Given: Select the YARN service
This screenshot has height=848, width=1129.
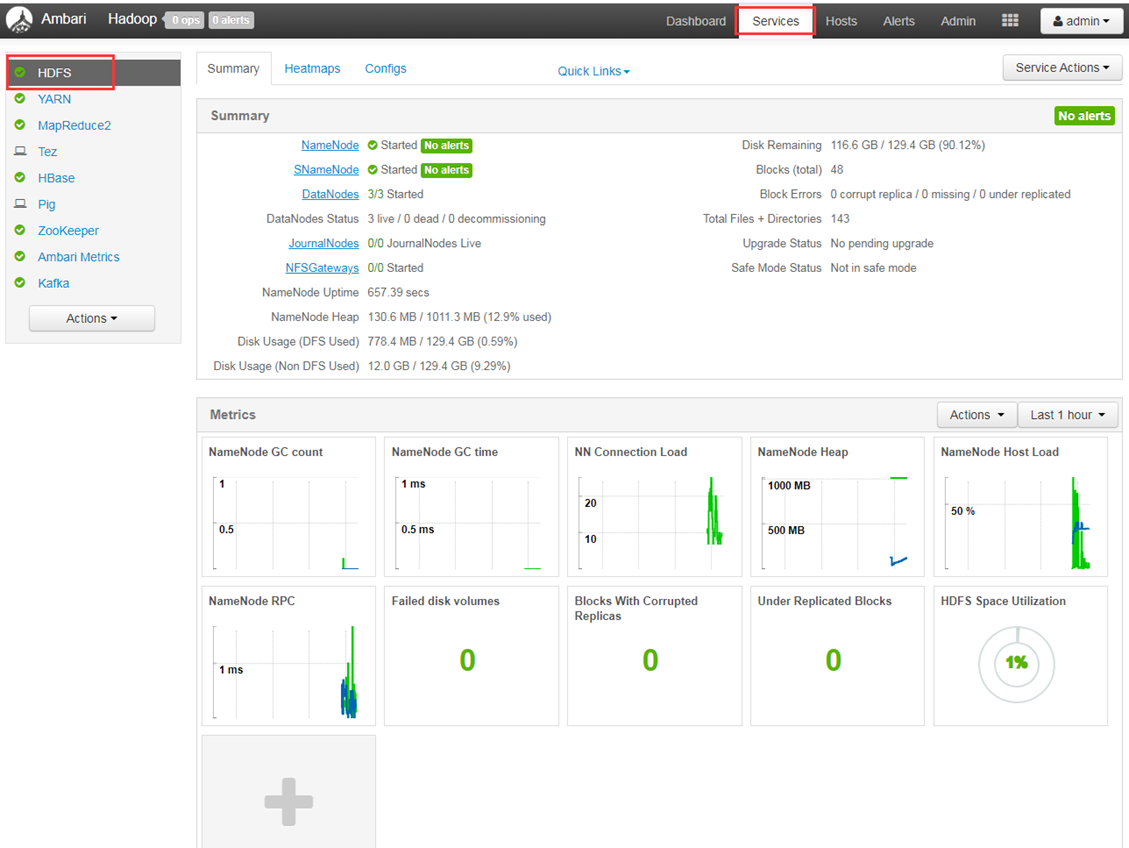Looking at the screenshot, I should (54, 99).
